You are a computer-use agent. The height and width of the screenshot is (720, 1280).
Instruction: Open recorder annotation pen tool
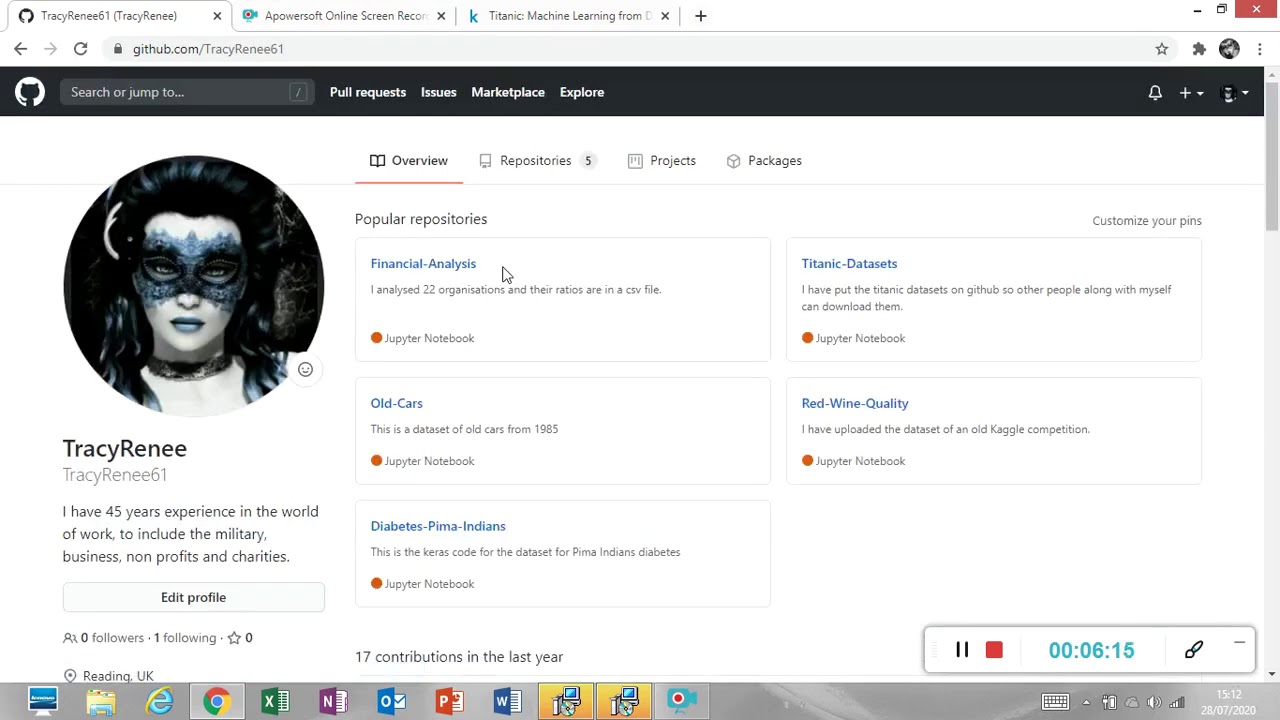point(1194,650)
